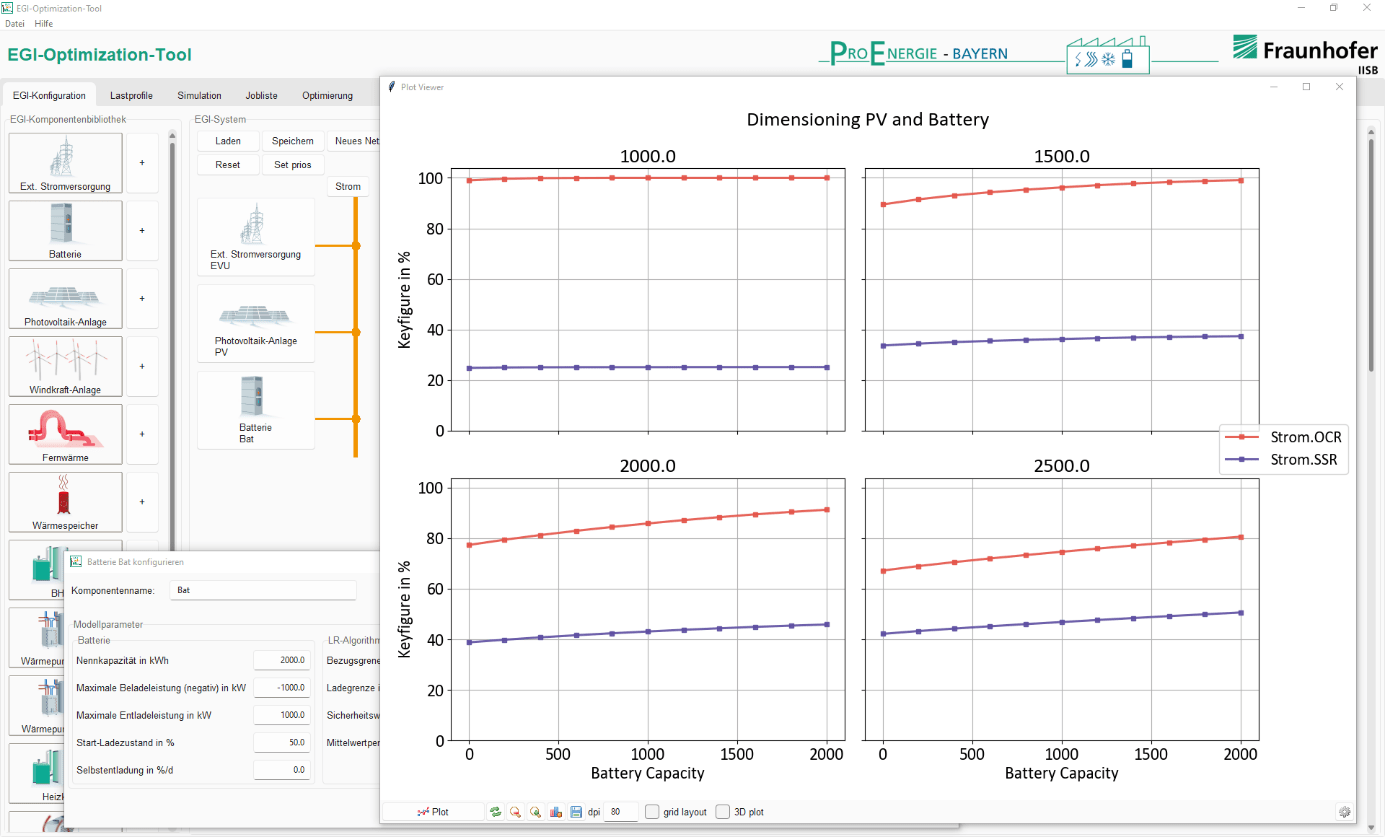Open plot viewer settings gear icon
Screen dimensions: 1385x837
pos(1344,812)
